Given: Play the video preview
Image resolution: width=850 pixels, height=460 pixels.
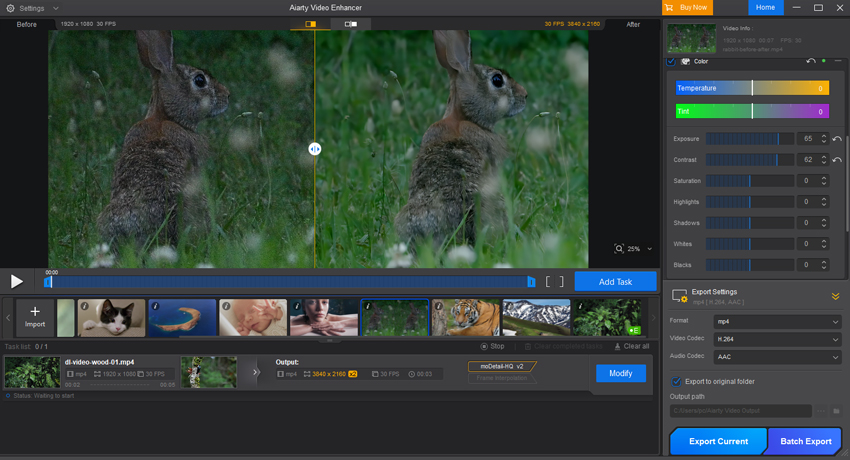Looking at the screenshot, I should tap(17, 281).
